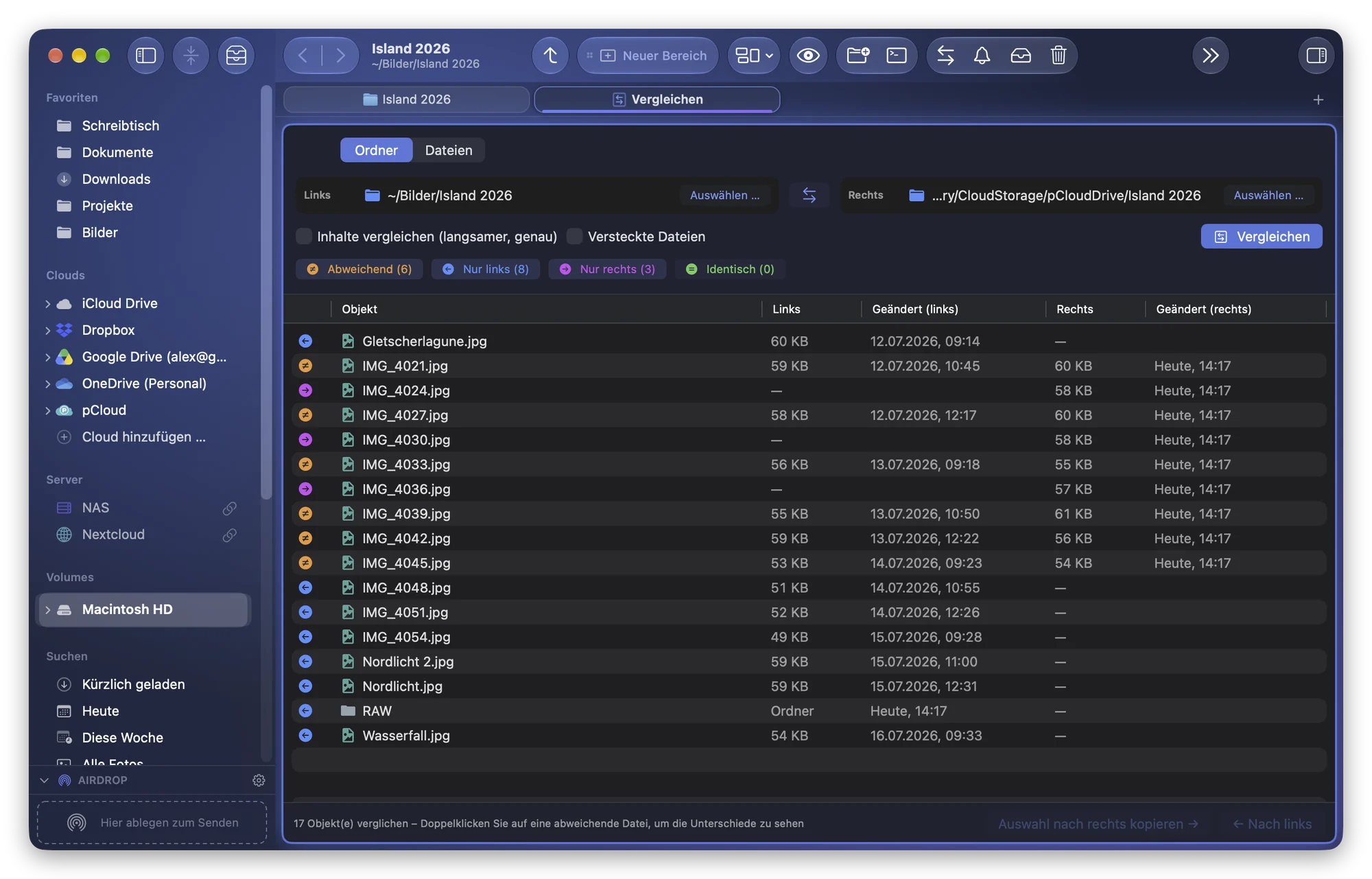Swap left and right folders

(x=809, y=196)
